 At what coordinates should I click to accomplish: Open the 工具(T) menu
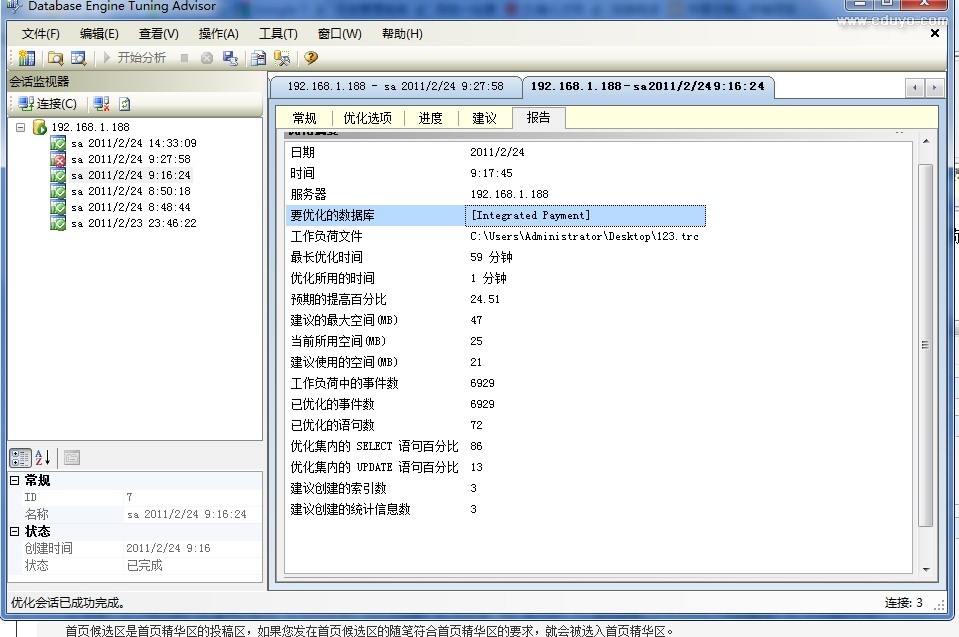click(x=278, y=33)
